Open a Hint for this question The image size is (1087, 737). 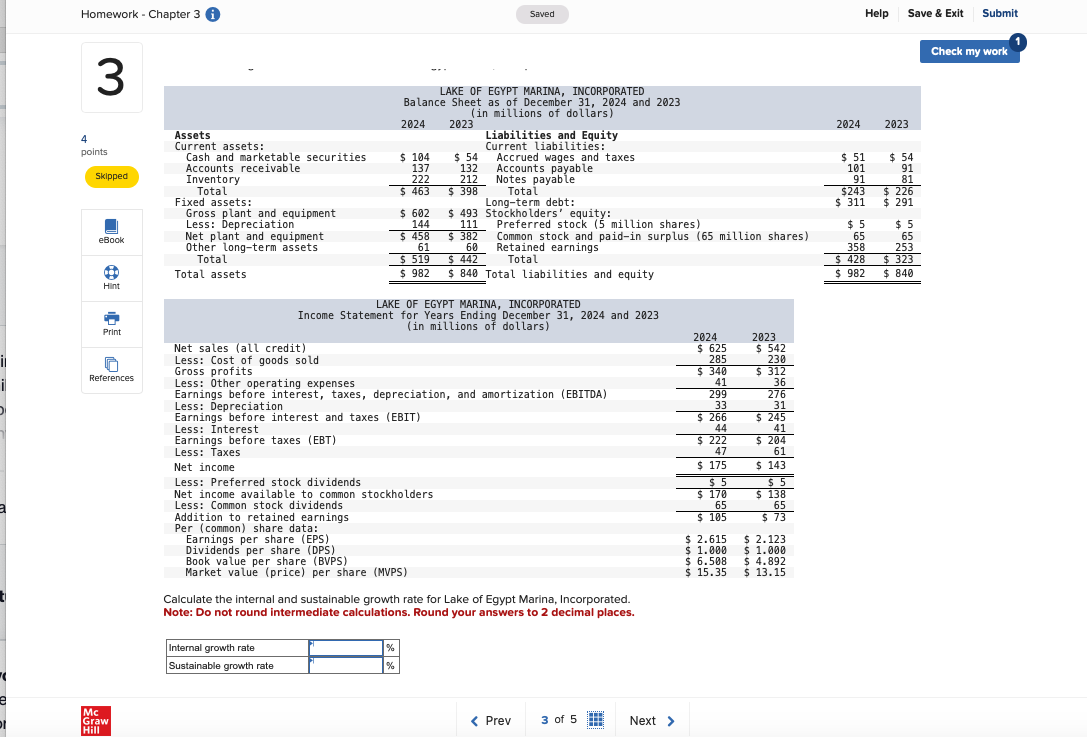(x=111, y=278)
